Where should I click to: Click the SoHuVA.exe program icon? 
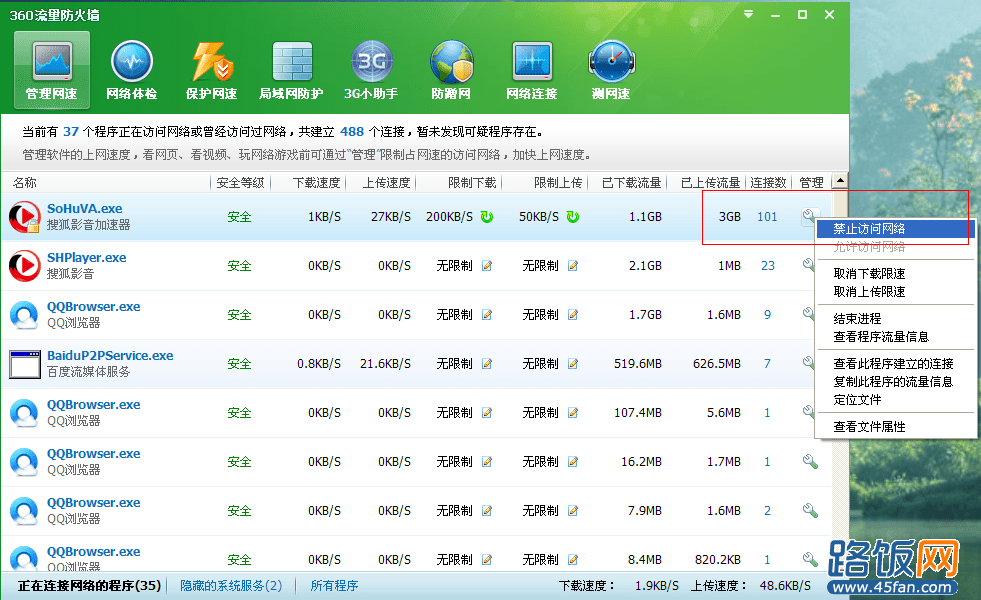click(x=25, y=216)
